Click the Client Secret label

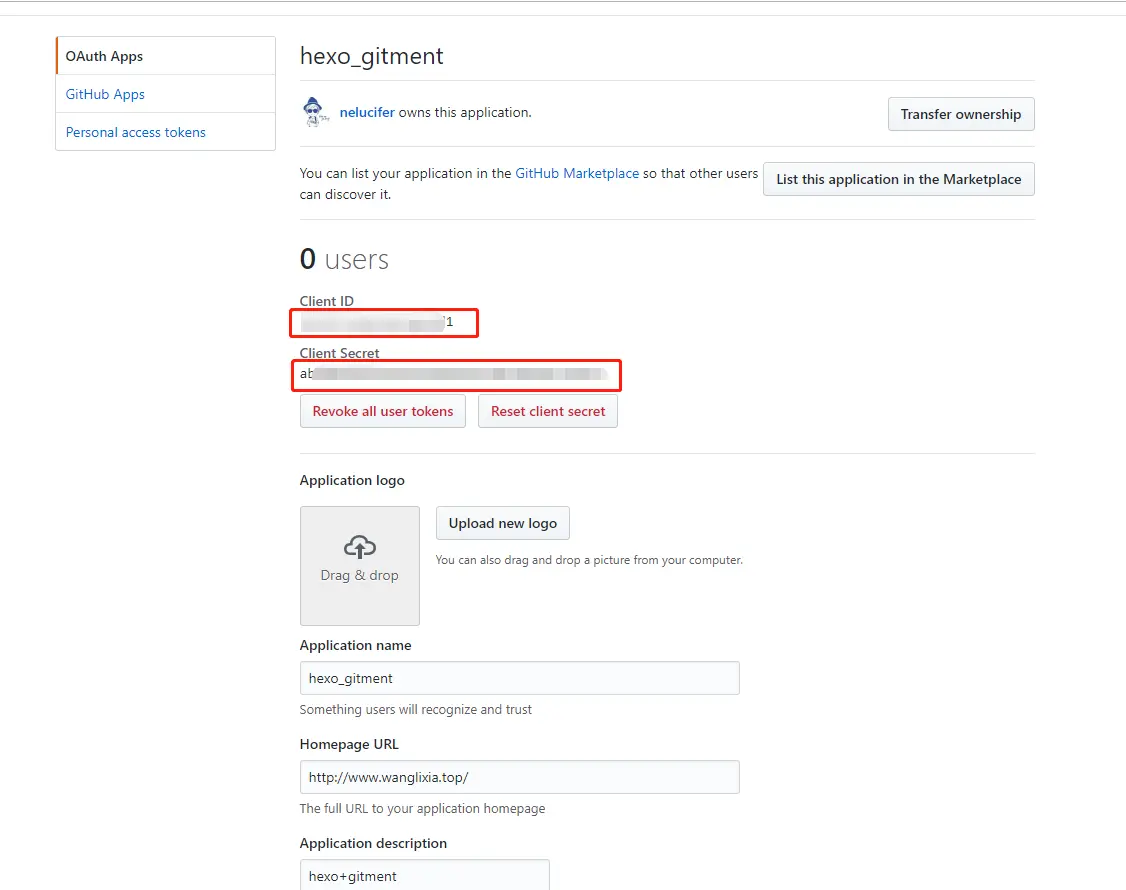pos(339,353)
